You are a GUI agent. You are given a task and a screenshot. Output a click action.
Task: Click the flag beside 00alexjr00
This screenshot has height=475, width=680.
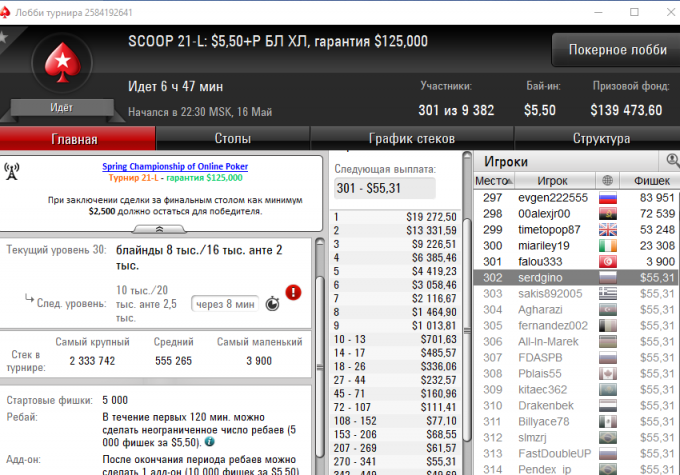tap(608, 214)
